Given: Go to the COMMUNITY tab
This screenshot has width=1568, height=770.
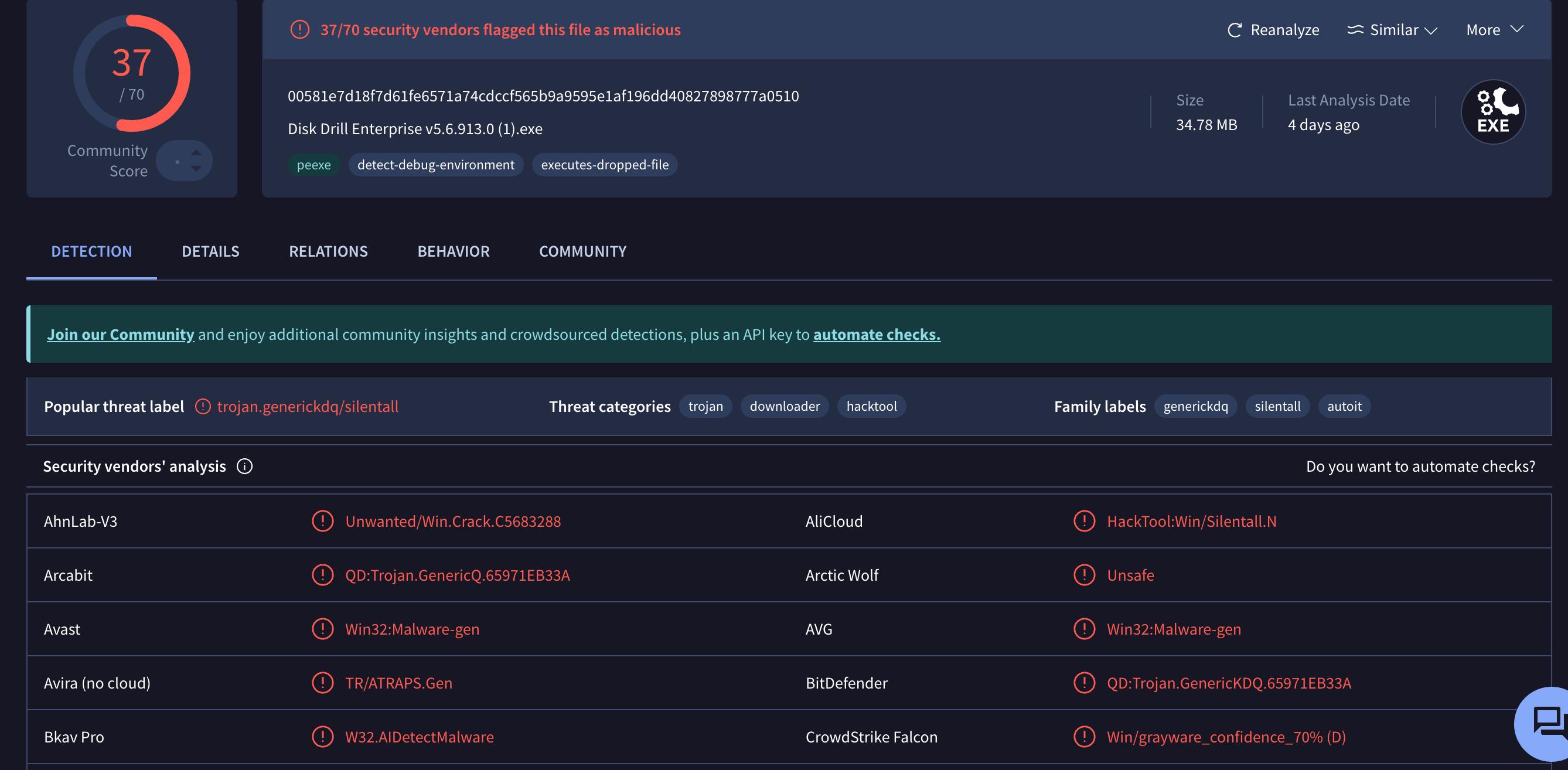Looking at the screenshot, I should (x=582, y=251).
